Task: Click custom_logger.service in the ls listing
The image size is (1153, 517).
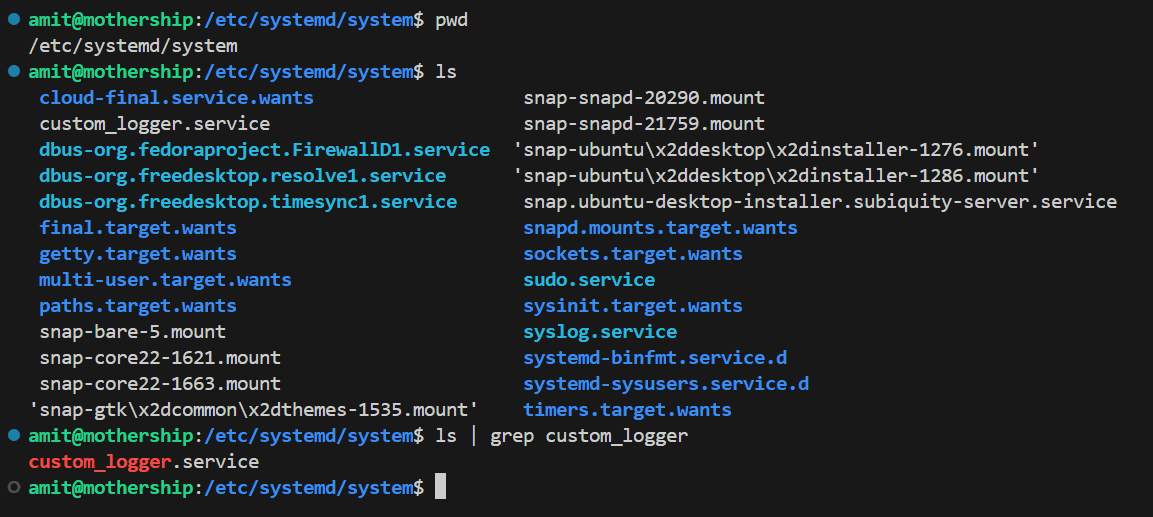Action: (x=154, y=124)
